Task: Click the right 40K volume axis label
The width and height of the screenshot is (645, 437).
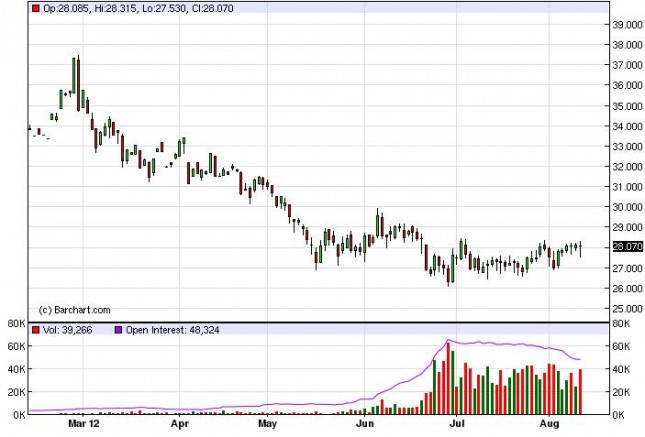Action: (621, 369)
